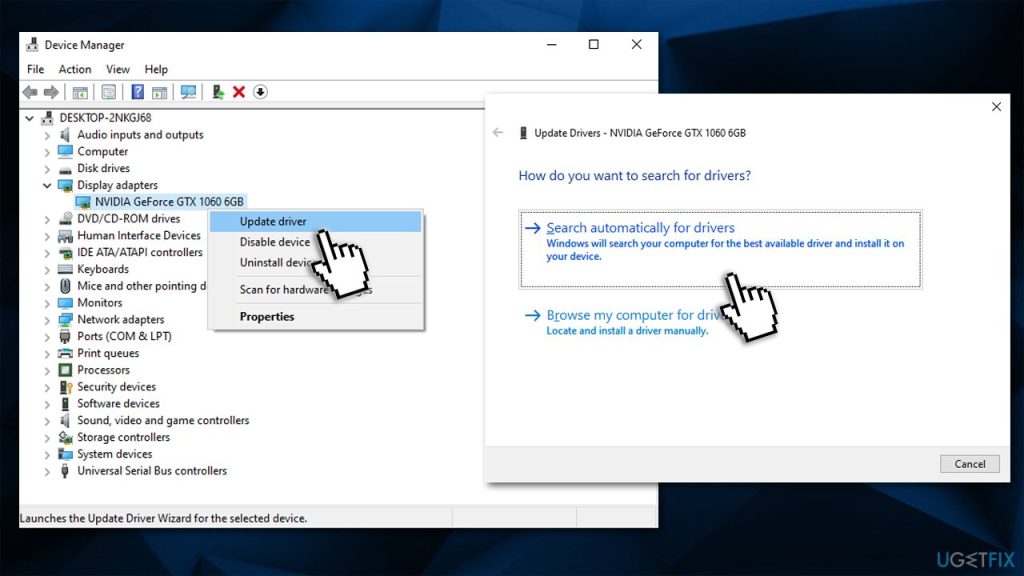Click the Audio inputs and outputs speaker icon

65,135
